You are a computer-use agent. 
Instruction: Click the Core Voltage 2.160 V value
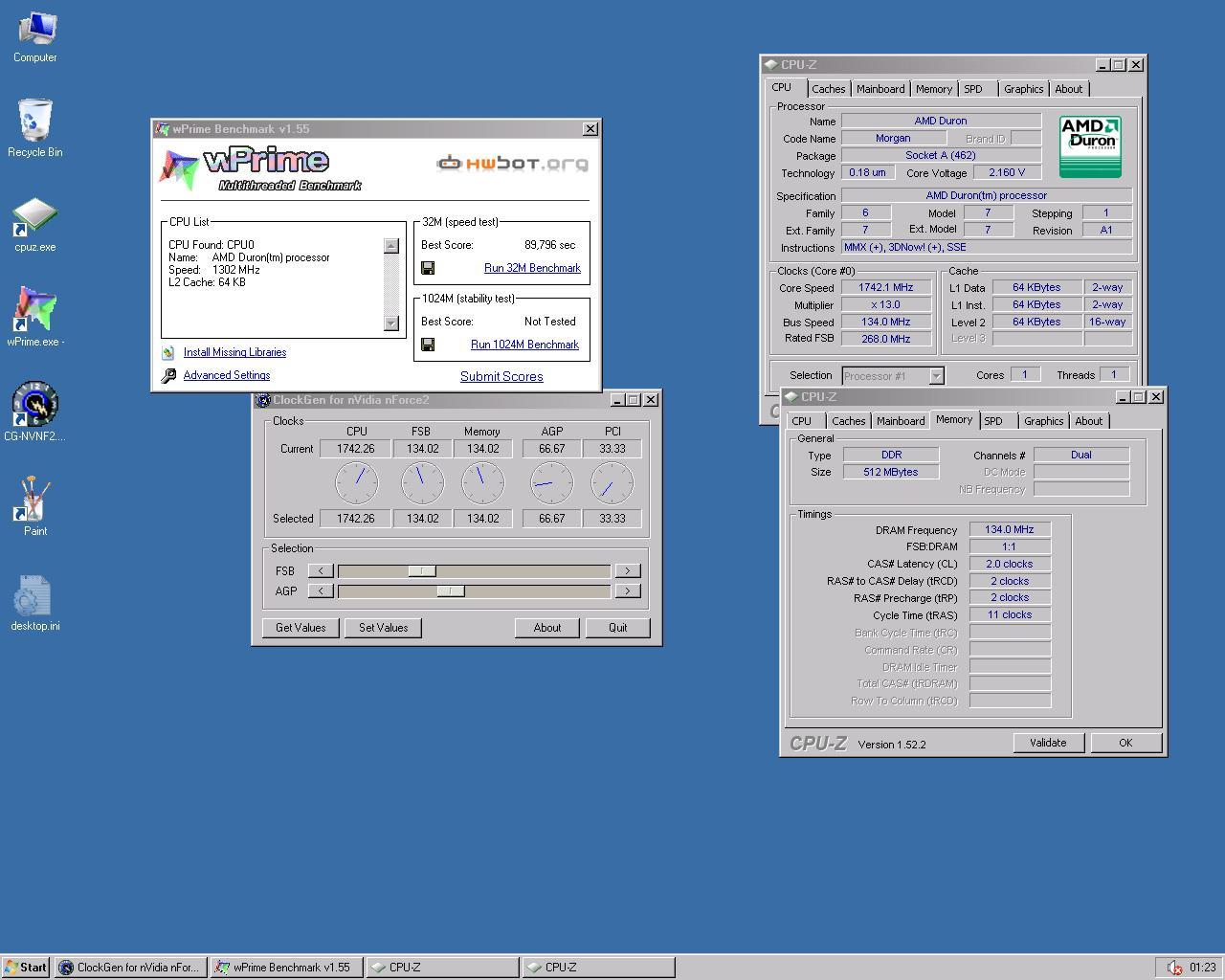(1007, 173)
